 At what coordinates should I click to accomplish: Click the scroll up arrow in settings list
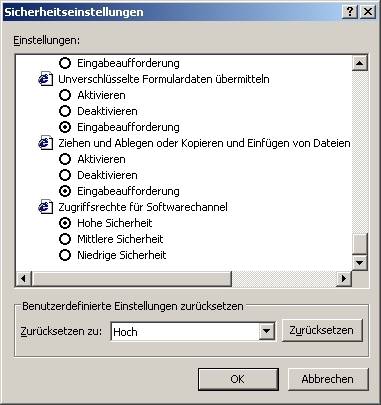360,63
